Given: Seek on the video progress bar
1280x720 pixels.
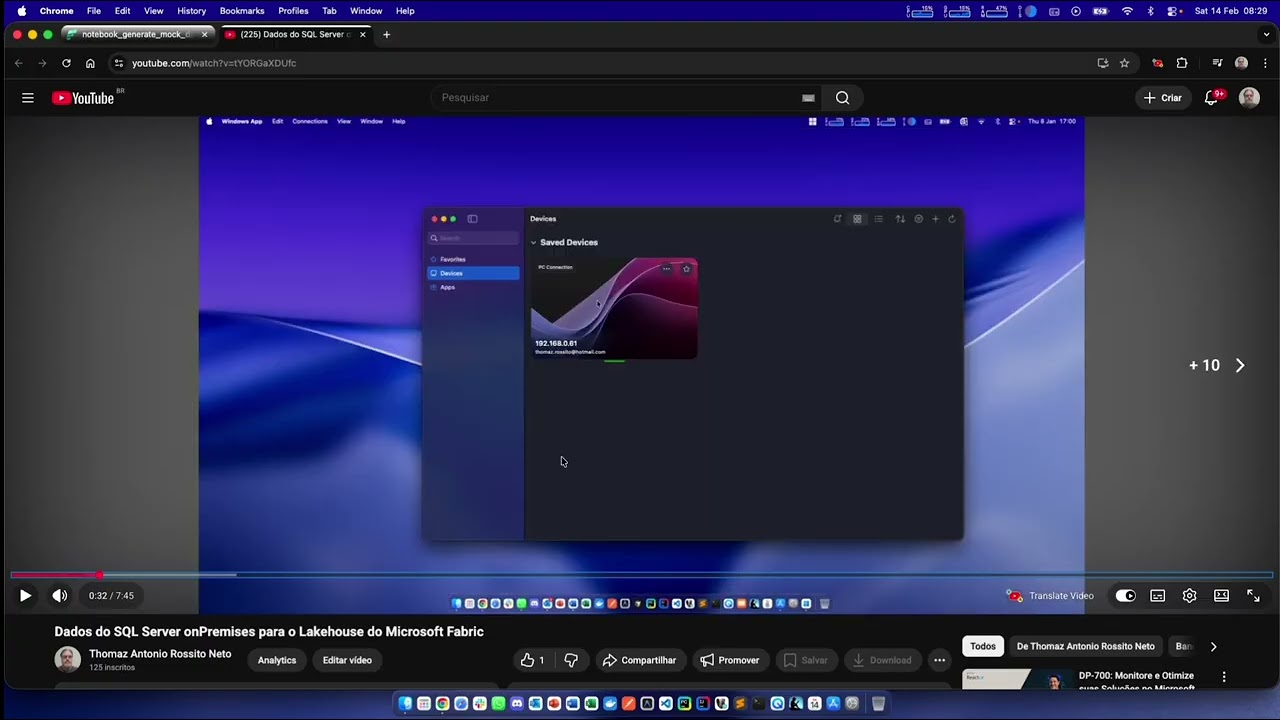Looking at the screenshot, I should tap(640, 575).
